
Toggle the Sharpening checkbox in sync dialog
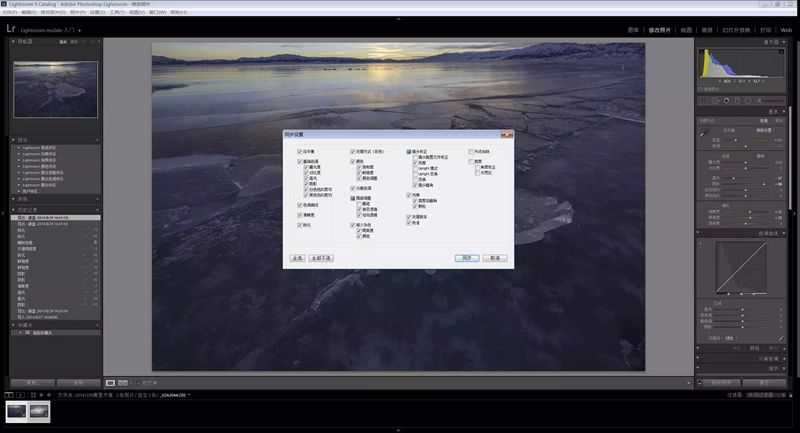pos(299,224)
